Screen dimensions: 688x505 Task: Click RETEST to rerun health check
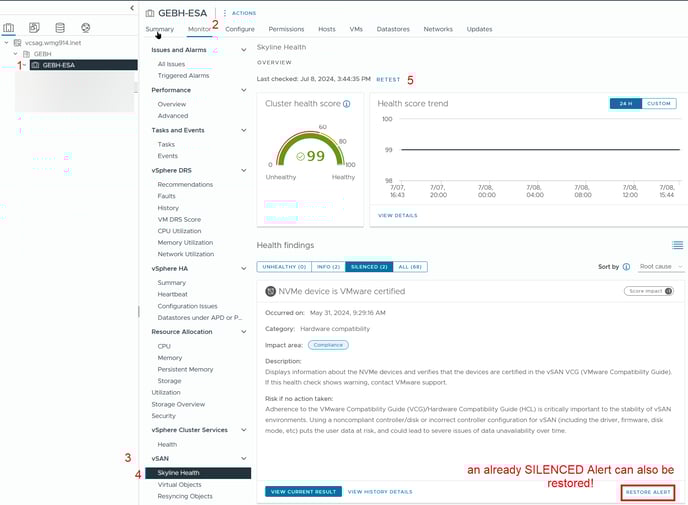387,78
